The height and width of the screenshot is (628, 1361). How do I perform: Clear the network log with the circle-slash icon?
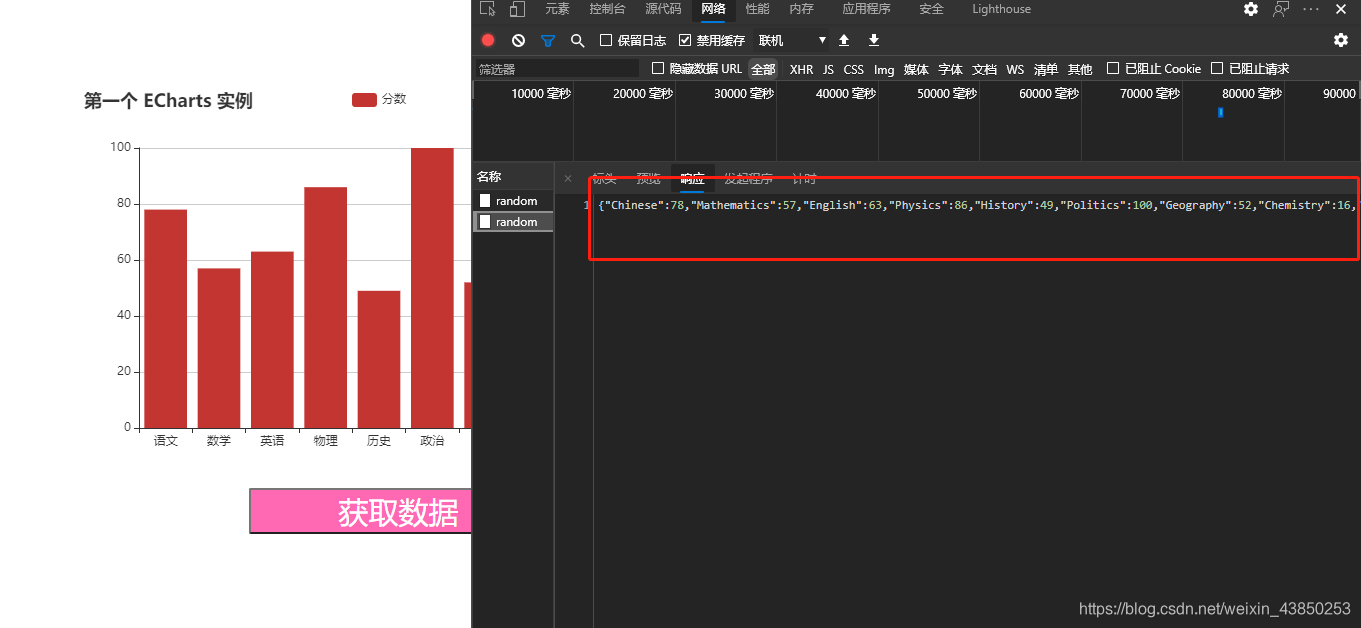coord(518,40)
